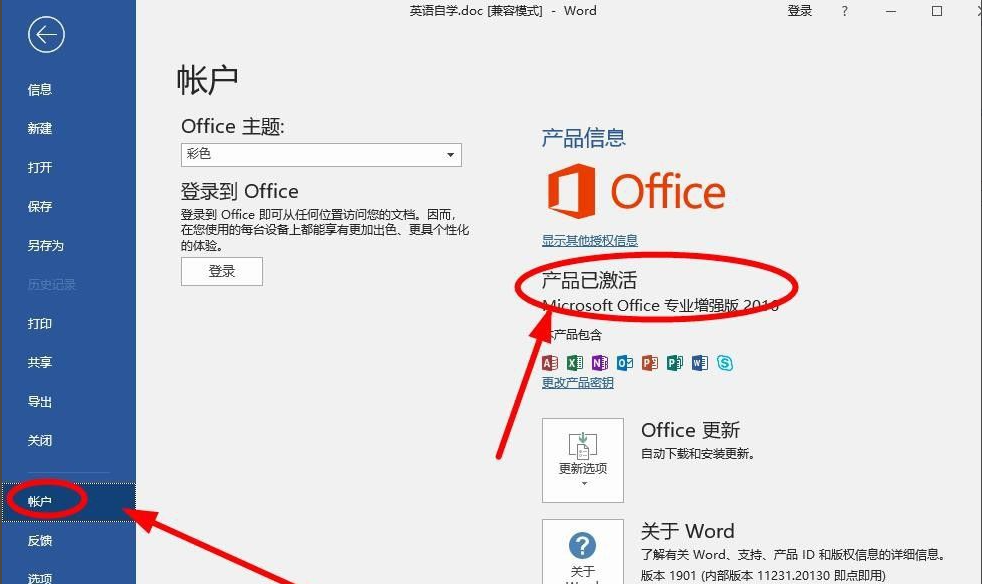This screenshot has width=982, height=584.
Task: Open the 另存为 sidebar item
Action: [x=45, y=246]
